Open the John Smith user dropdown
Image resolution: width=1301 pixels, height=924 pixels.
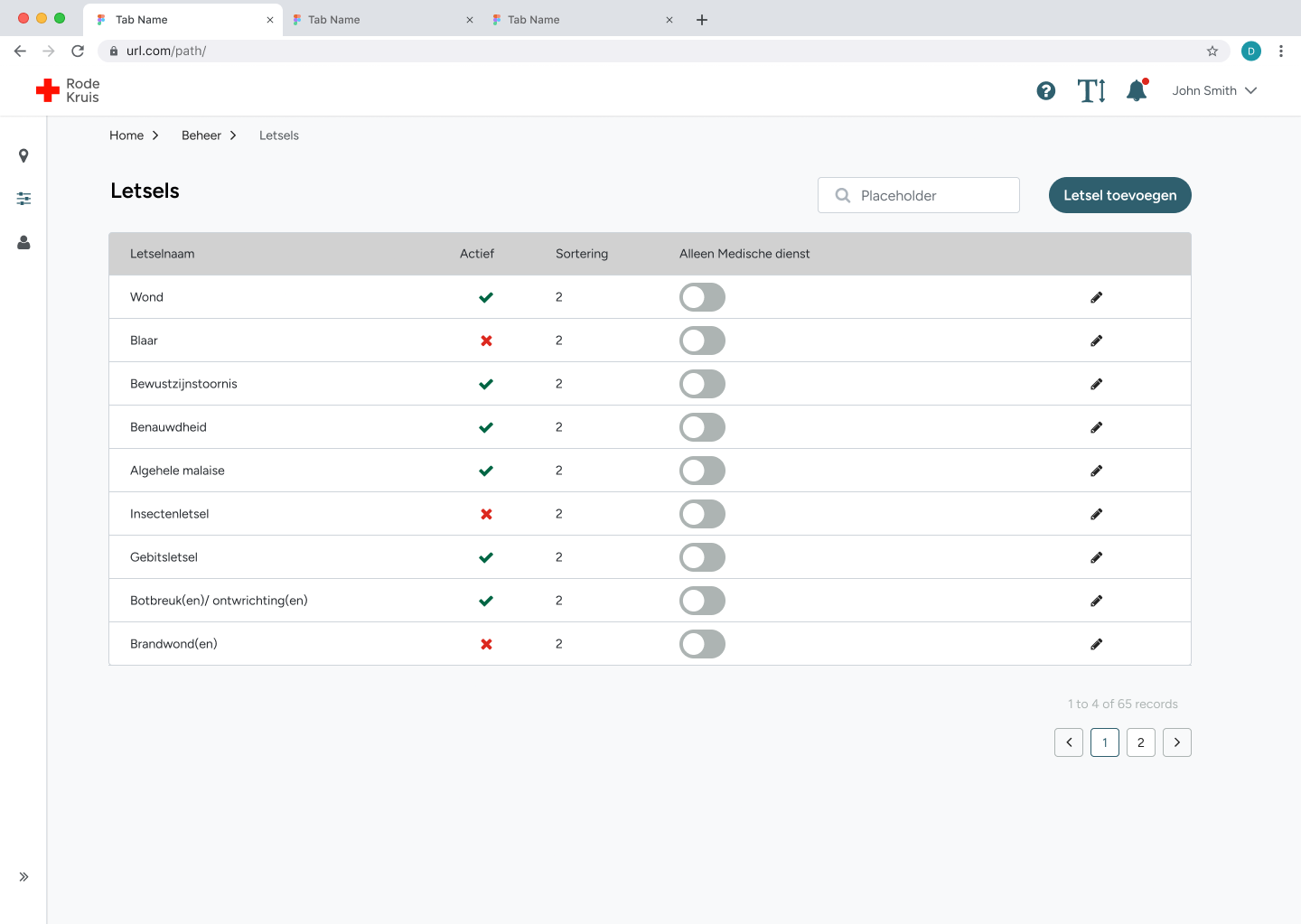coord(1214,90)
